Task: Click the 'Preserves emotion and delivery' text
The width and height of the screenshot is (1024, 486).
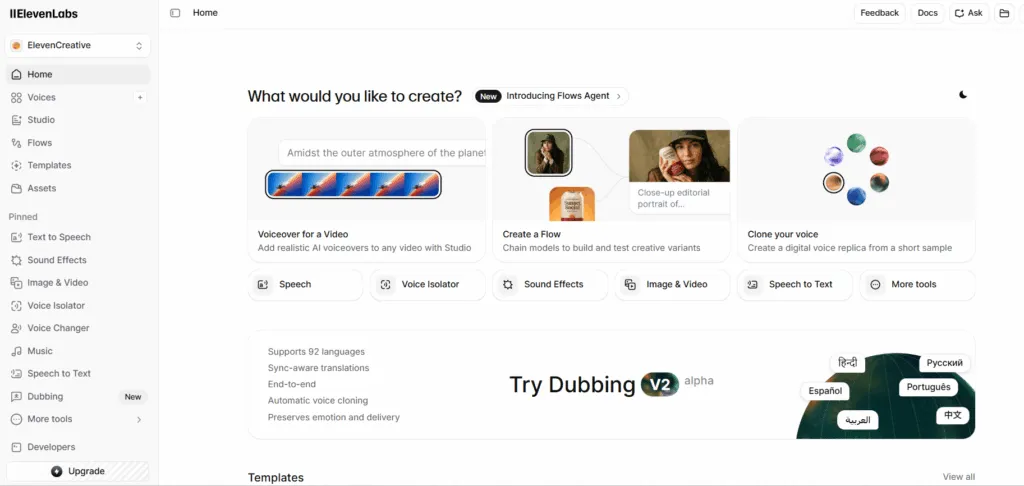Action: pos(334,417)
